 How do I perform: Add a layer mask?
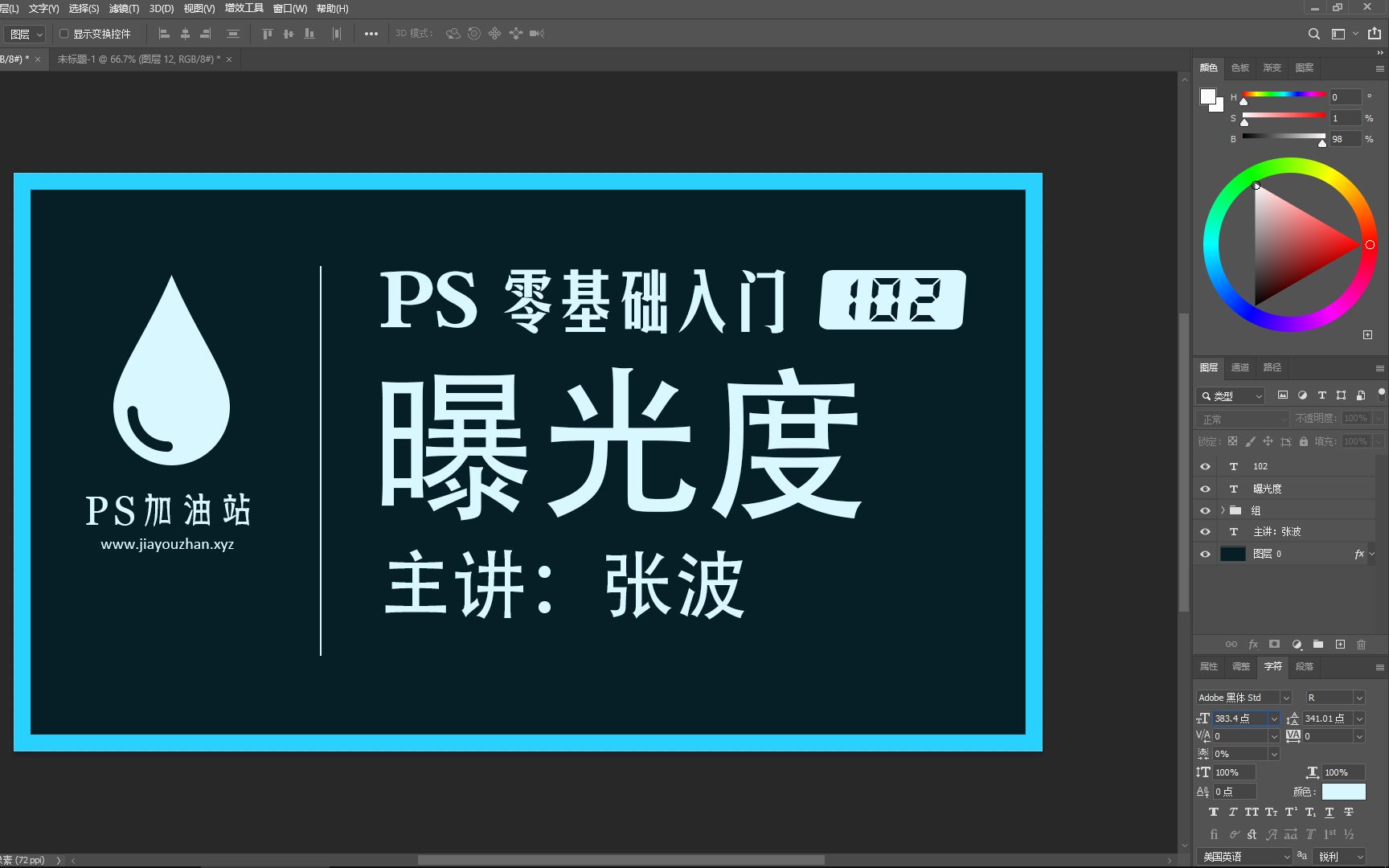(1274, 645)
